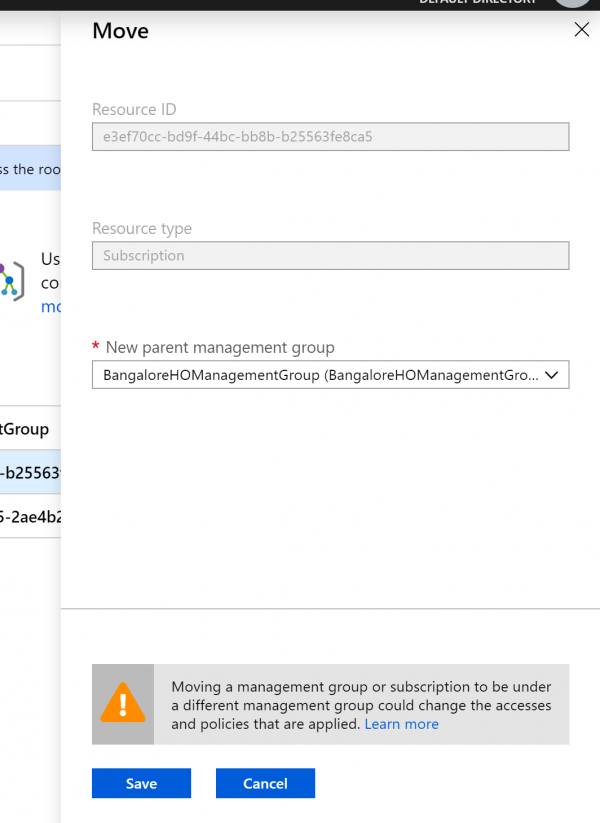
Task: Click the Resource type Subscription field
Action: pos(330,256)
